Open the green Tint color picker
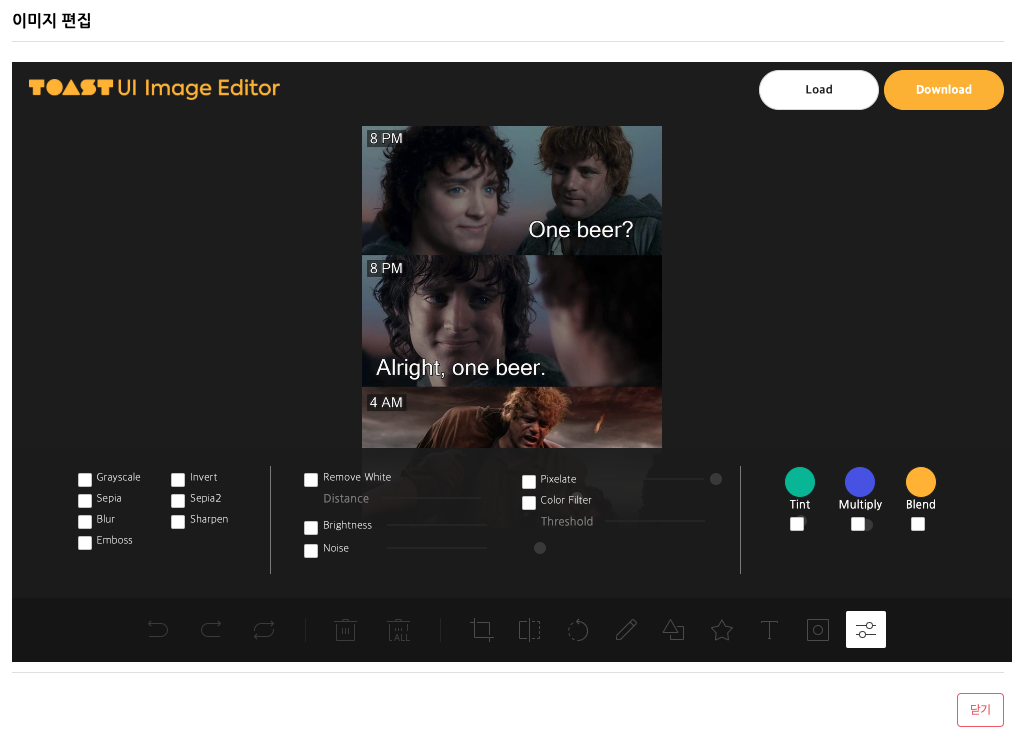The height and width of the screenshot is (736, 1017). coord(800,482)
